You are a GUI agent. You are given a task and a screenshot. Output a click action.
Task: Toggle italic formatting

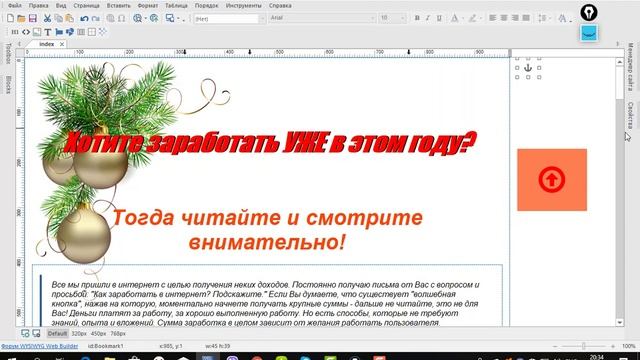428,18
